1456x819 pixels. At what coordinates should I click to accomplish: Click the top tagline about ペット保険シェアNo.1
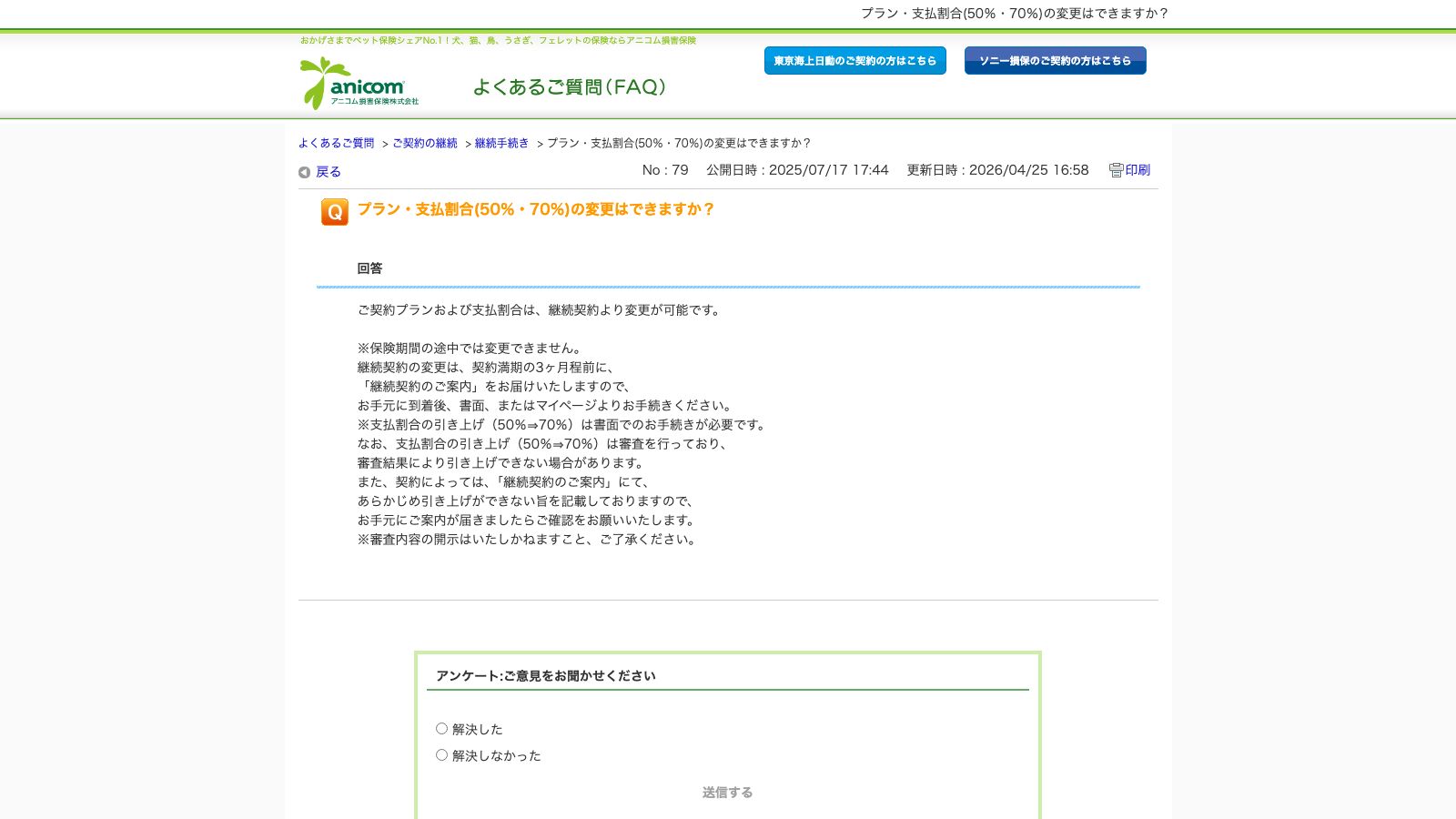[x=498, y=40]
